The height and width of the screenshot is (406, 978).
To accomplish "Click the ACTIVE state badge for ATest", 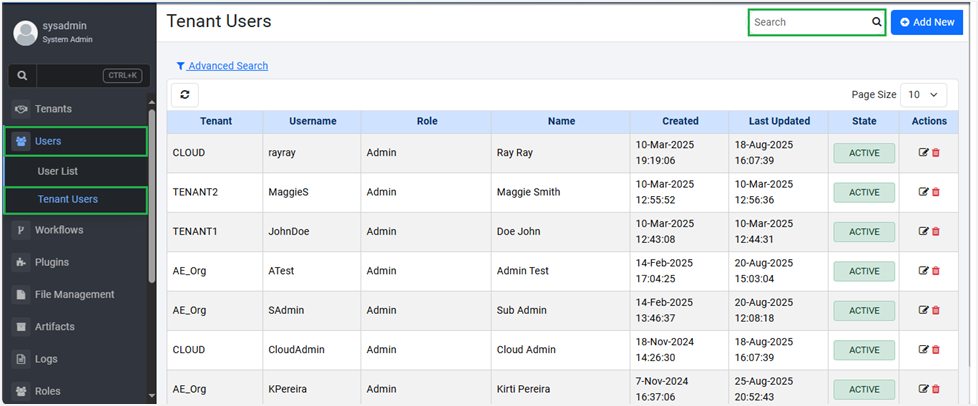I will tap(863, 271).
